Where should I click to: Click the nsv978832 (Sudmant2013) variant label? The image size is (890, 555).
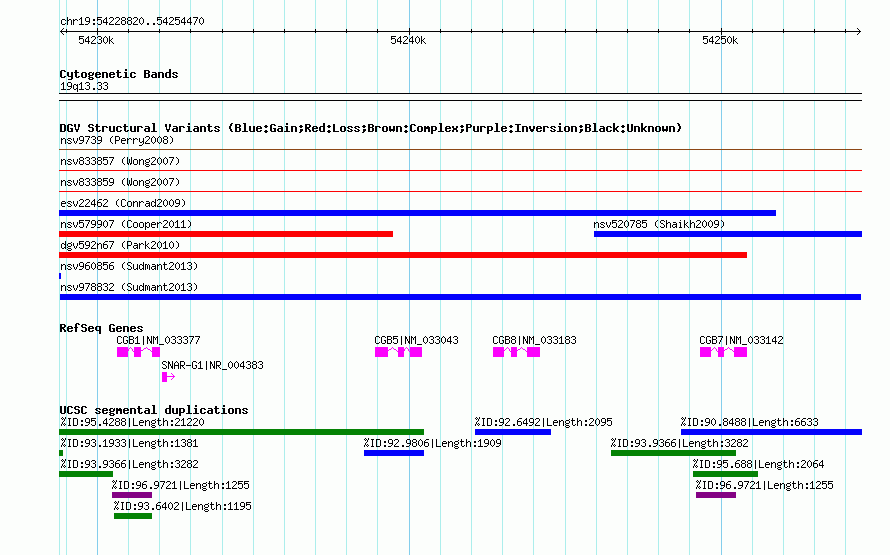pyautogui.click(x=129, y=287)
